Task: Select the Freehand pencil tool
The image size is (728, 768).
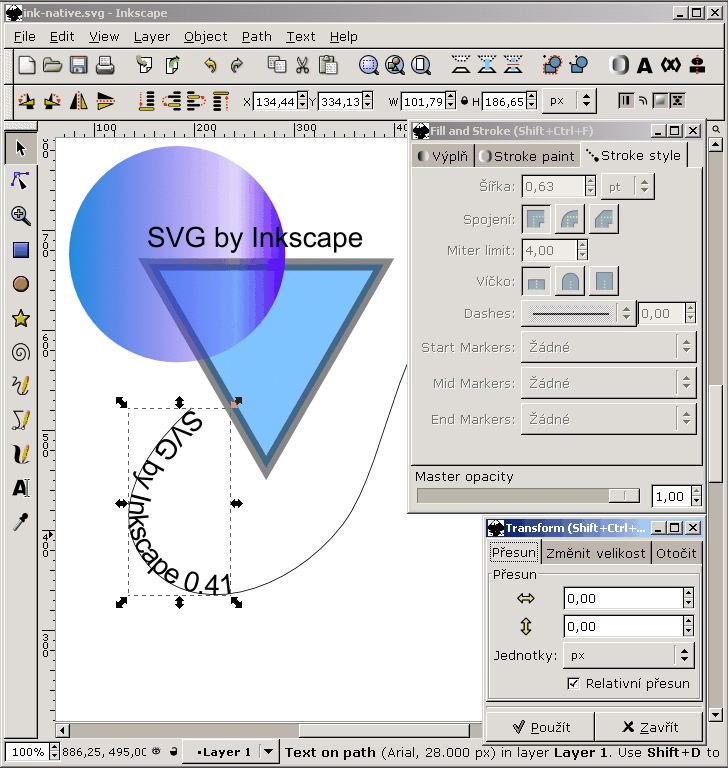Action: pyautogui.click(x=21, y=385)
